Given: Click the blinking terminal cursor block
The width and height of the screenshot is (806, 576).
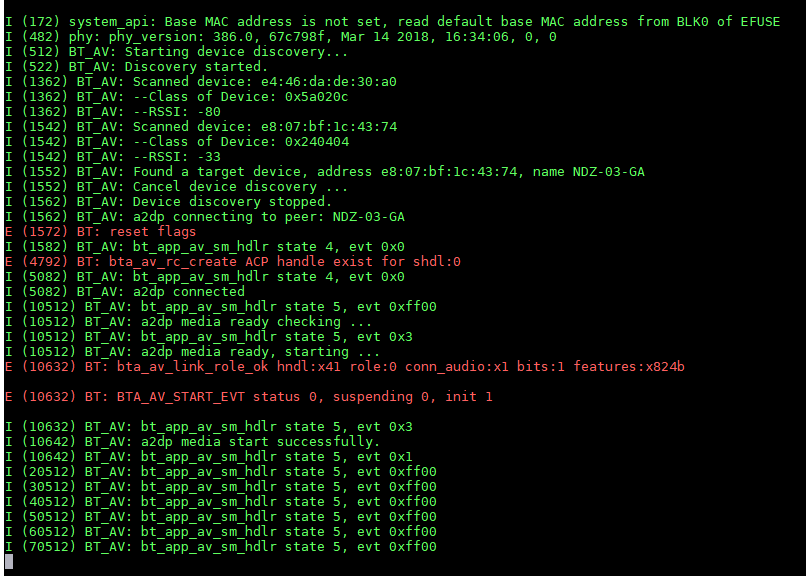Looking at the screenshot, I should click(x=9, y=562).
